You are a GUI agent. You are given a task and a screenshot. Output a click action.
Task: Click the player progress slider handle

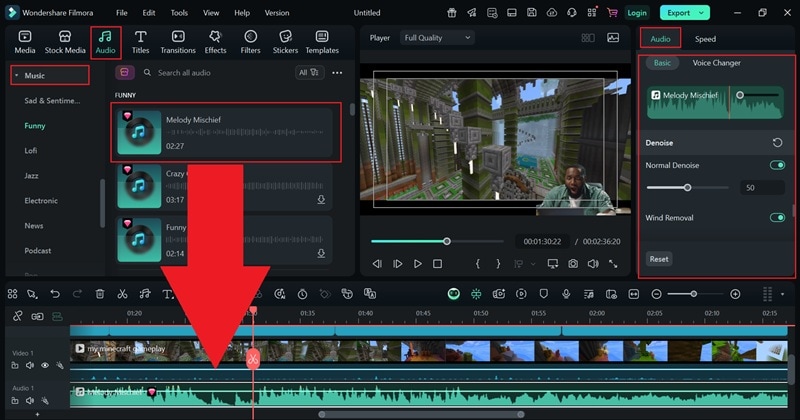(x=447, y=241)
